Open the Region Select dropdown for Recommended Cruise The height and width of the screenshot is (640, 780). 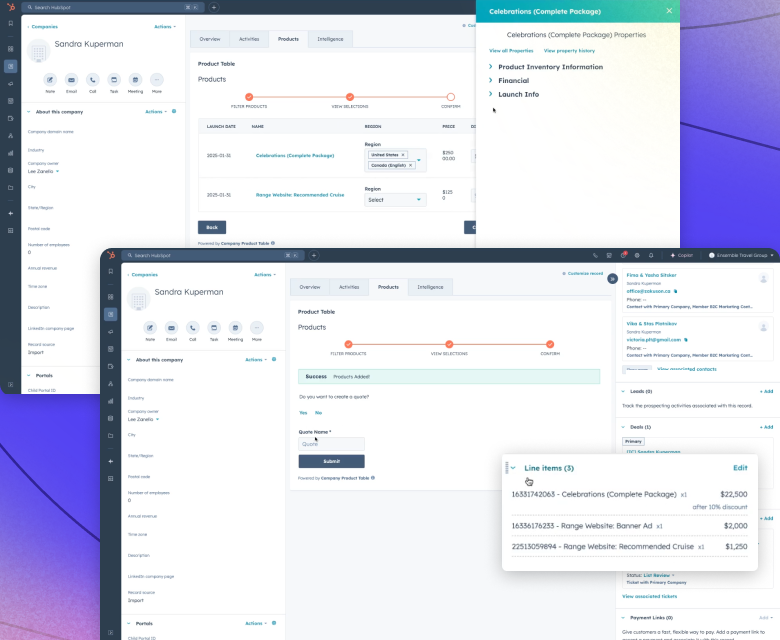click(x=395, y=200)
